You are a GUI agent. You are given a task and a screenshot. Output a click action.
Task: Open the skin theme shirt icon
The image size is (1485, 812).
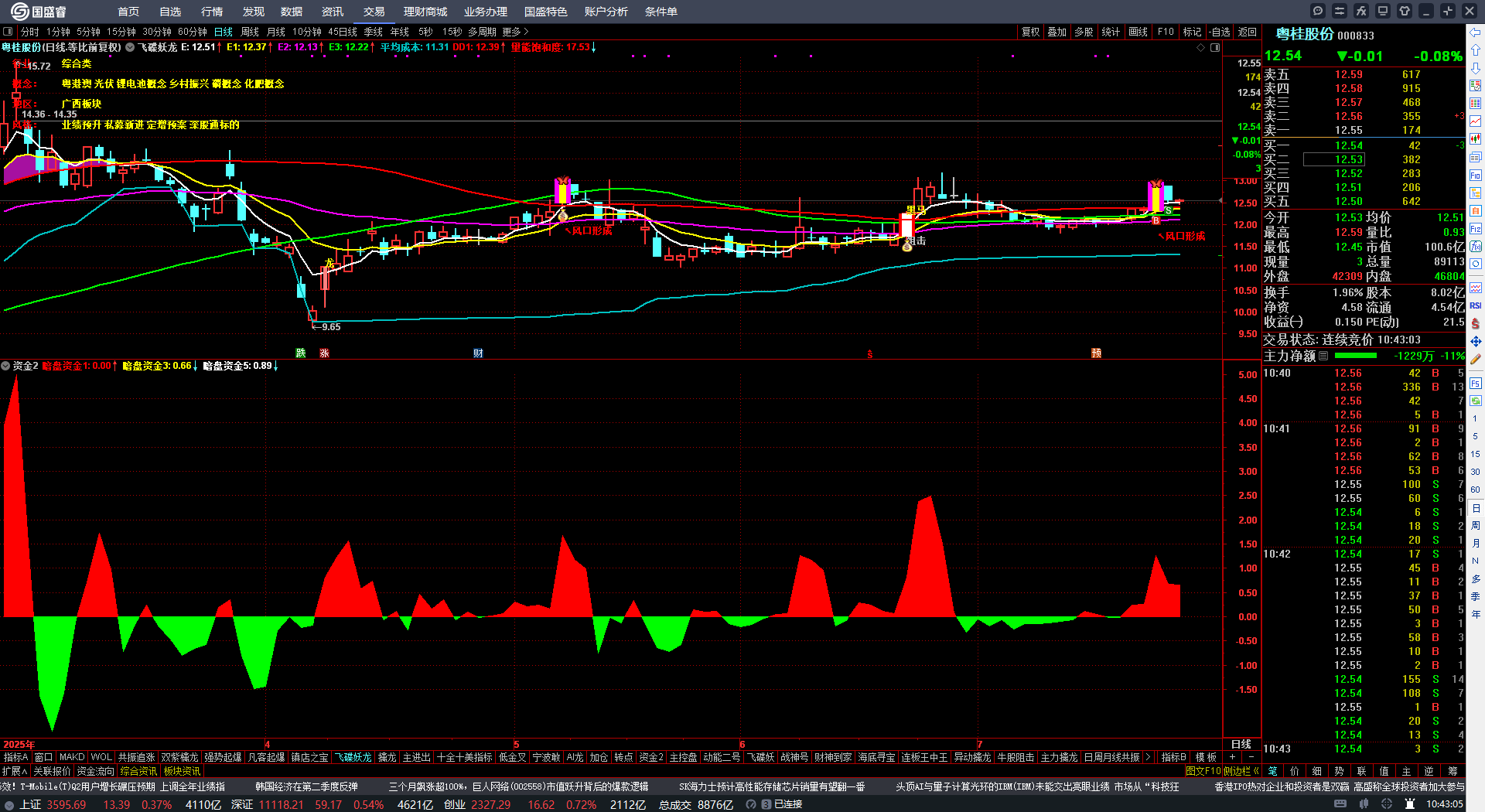pyautogui.click(x=1405, y=11)
